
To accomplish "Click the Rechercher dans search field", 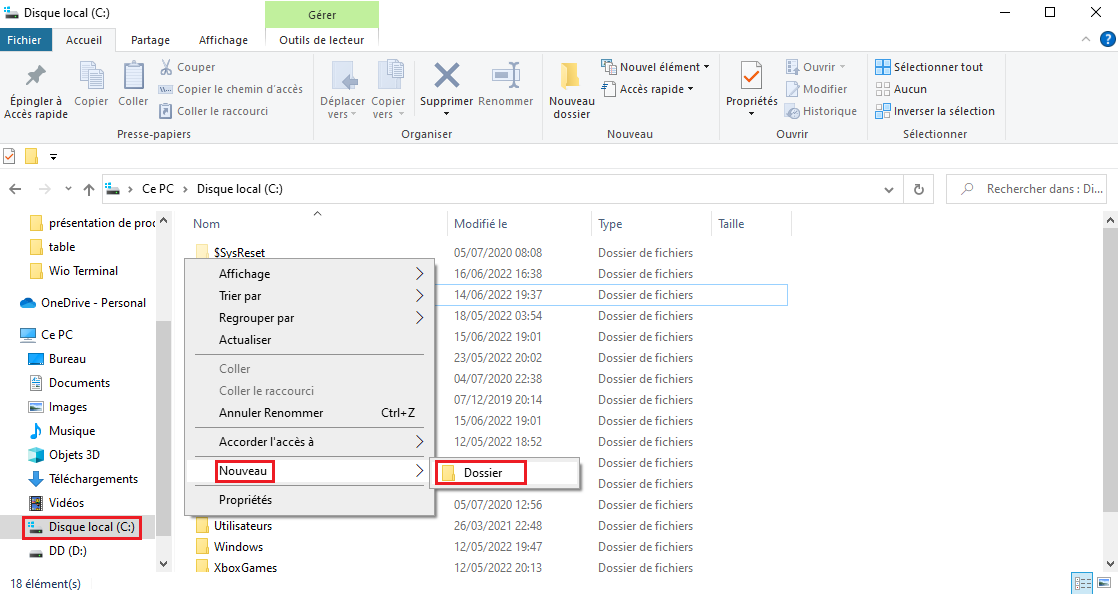I will [1026, 189].
